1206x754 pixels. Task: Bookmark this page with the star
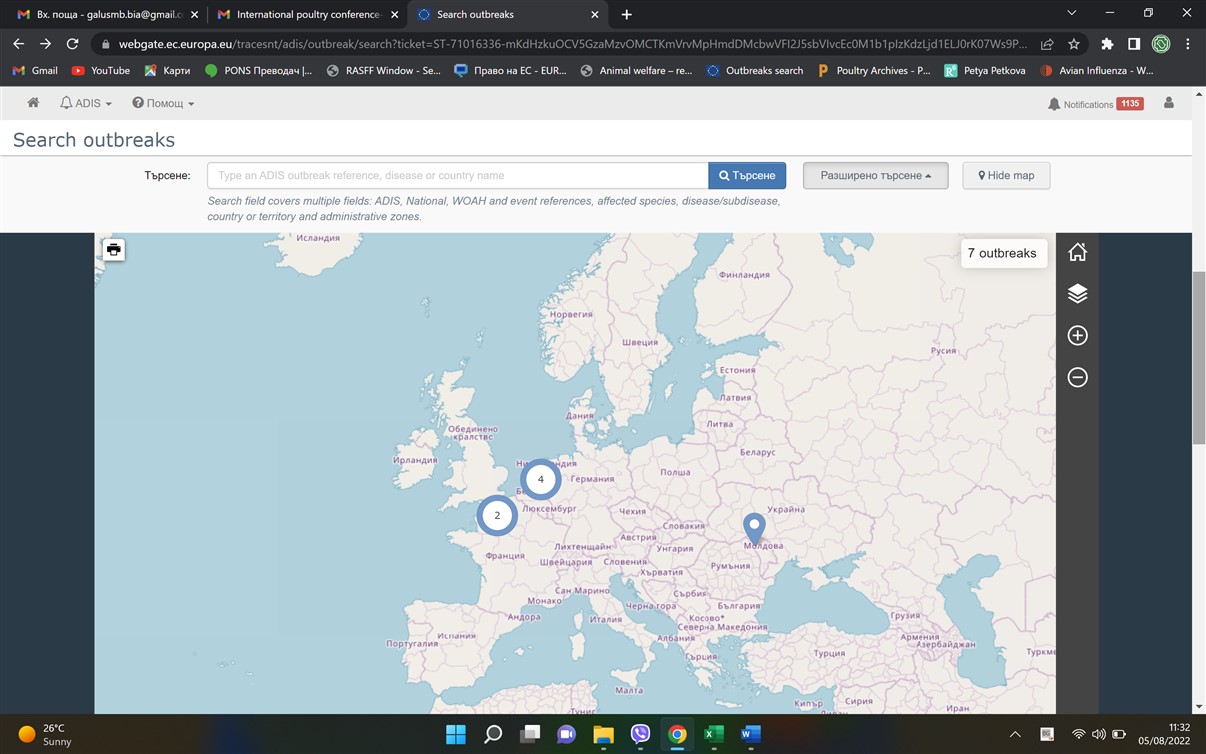(1074, 44)
